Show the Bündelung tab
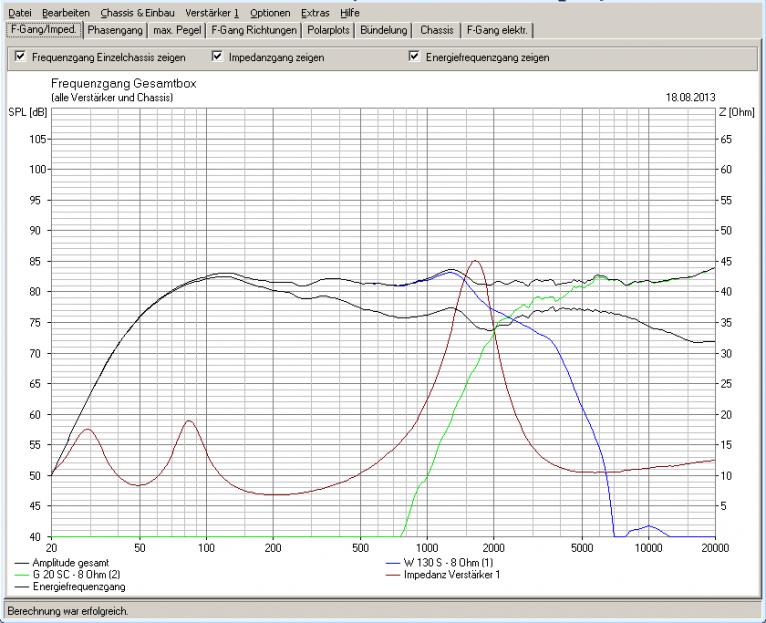 (x=386, y=30)
